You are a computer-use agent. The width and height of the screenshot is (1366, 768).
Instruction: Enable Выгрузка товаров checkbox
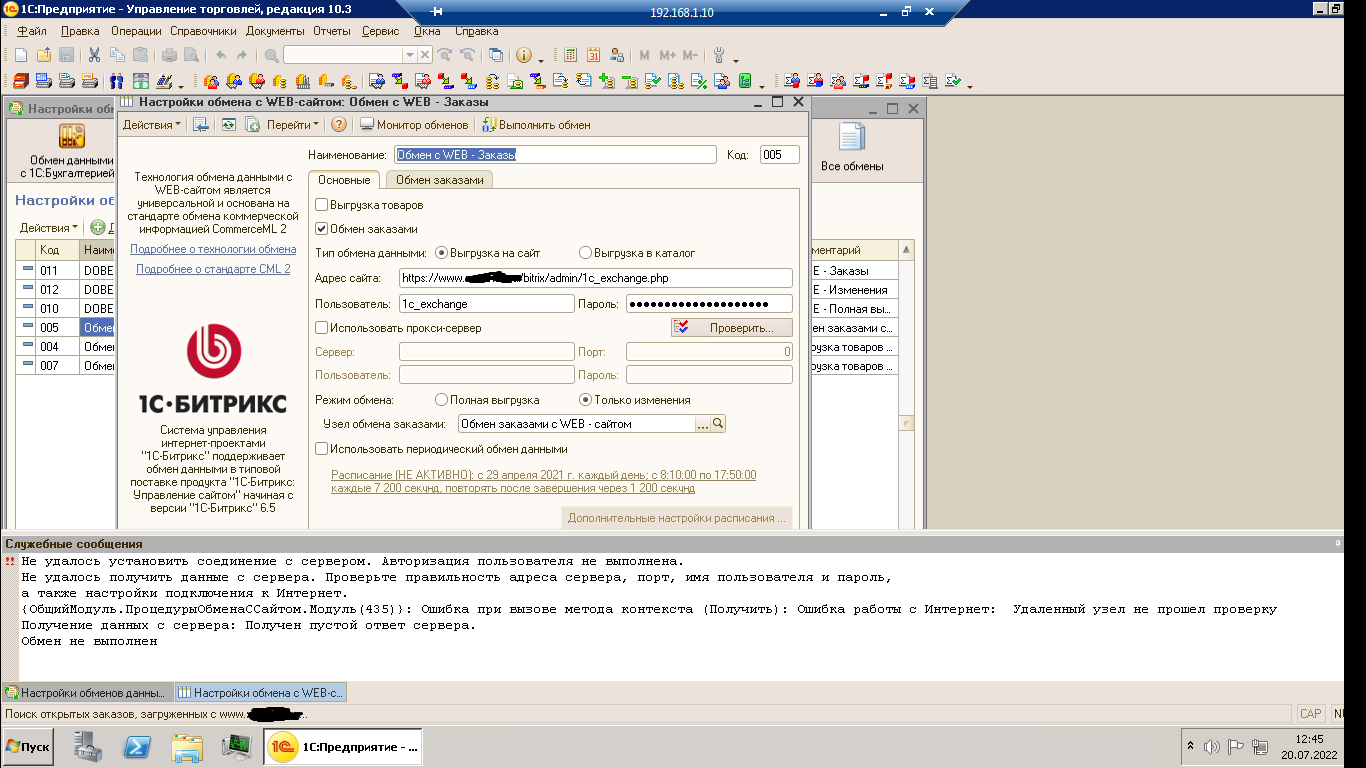point(321,205)
